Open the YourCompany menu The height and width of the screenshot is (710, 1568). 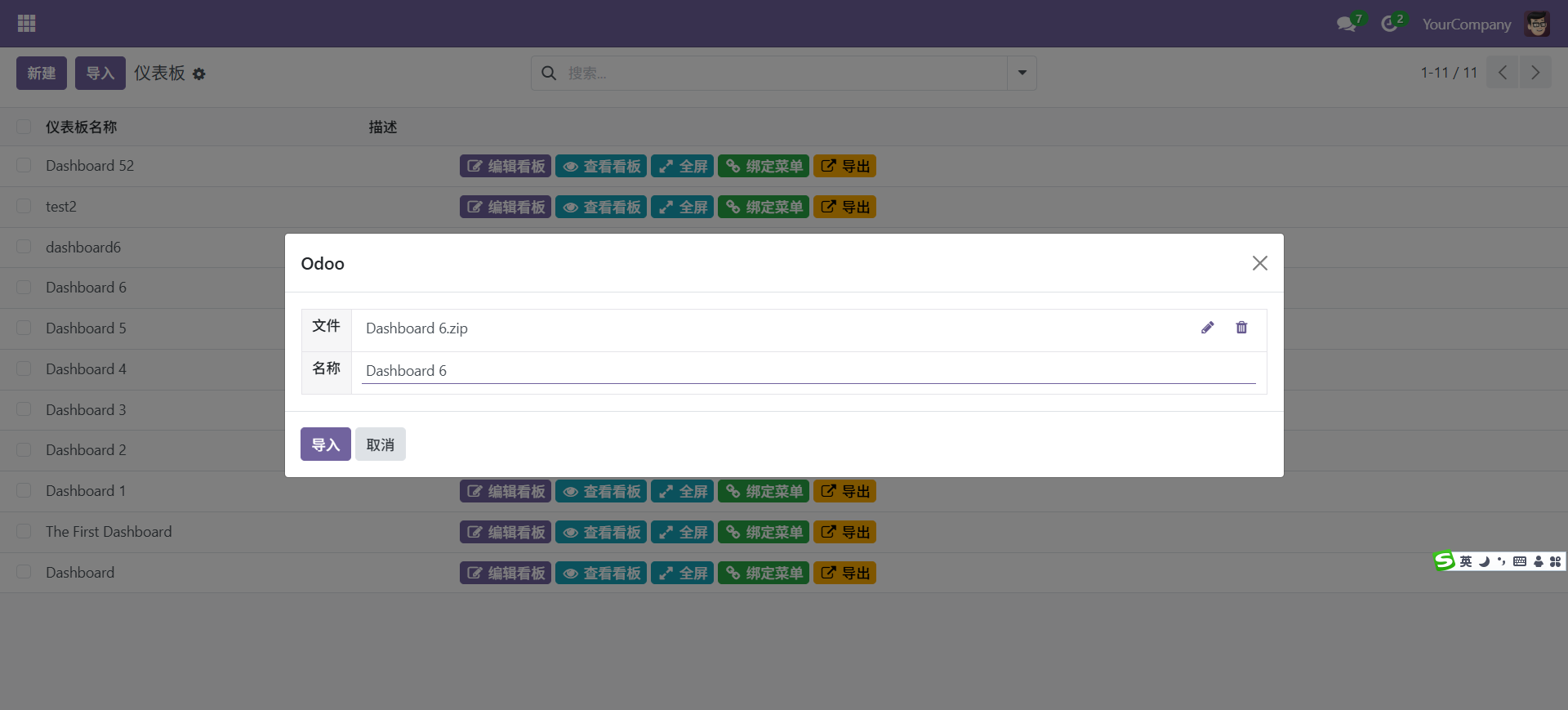click(x=1466, y=25)
